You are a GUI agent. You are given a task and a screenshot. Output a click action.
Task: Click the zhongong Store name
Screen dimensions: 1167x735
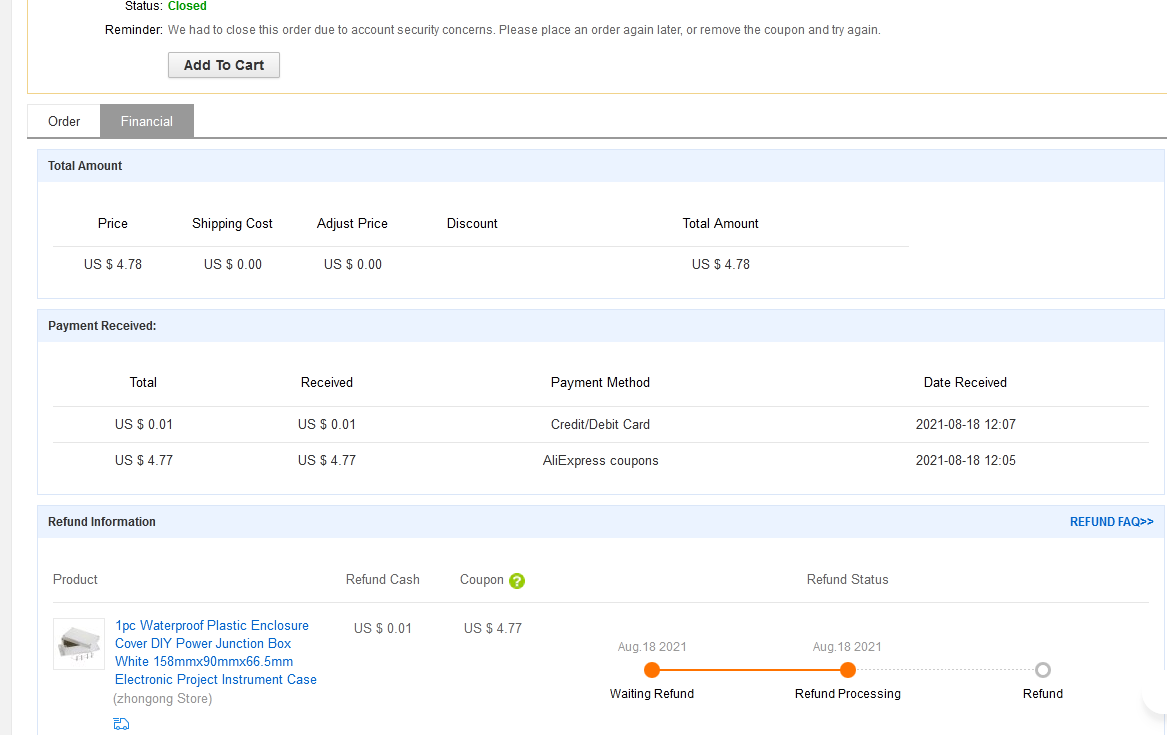[162, 699]
